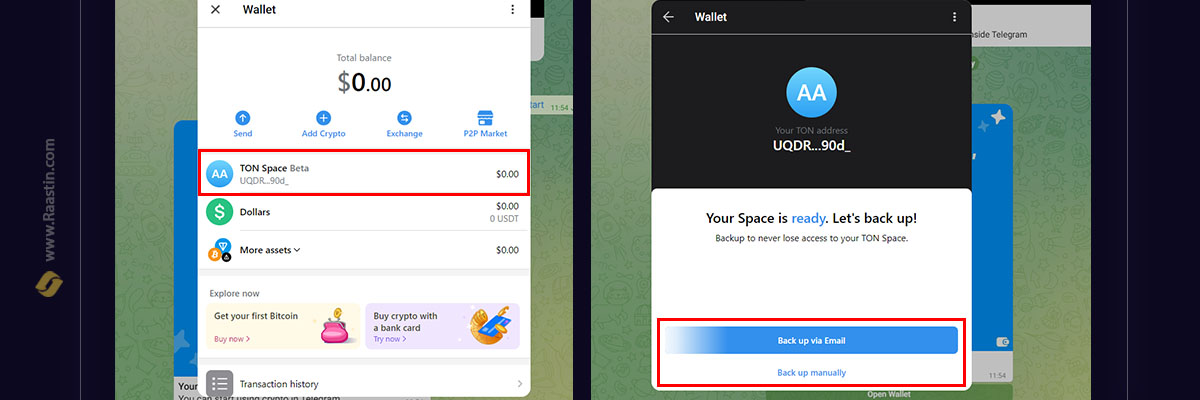Open the TON Space Beta row
This screenshot has width=1200, height=400.
364,173
